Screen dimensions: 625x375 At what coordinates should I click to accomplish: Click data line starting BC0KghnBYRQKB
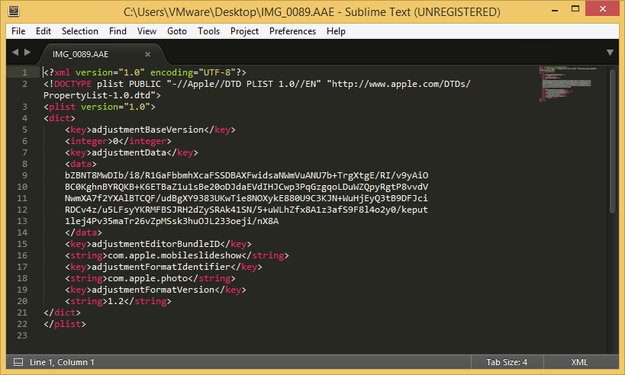click(x=247, y=187)
